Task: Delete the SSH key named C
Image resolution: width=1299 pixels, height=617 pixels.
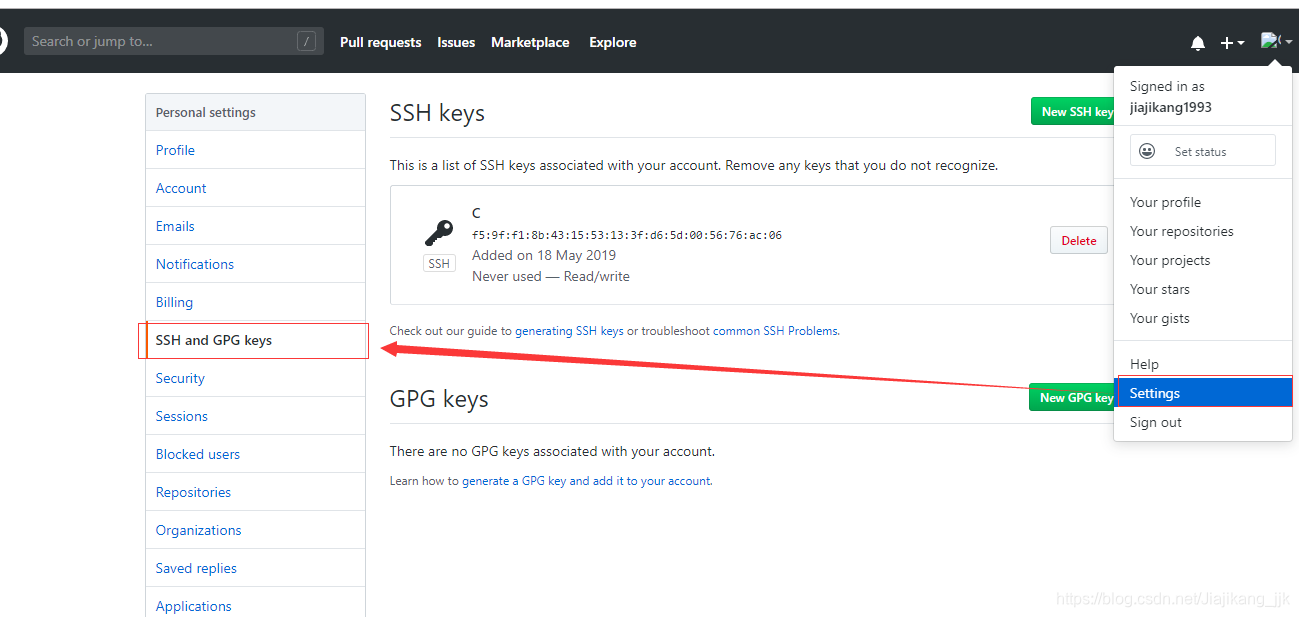Action: (1079, 240)
